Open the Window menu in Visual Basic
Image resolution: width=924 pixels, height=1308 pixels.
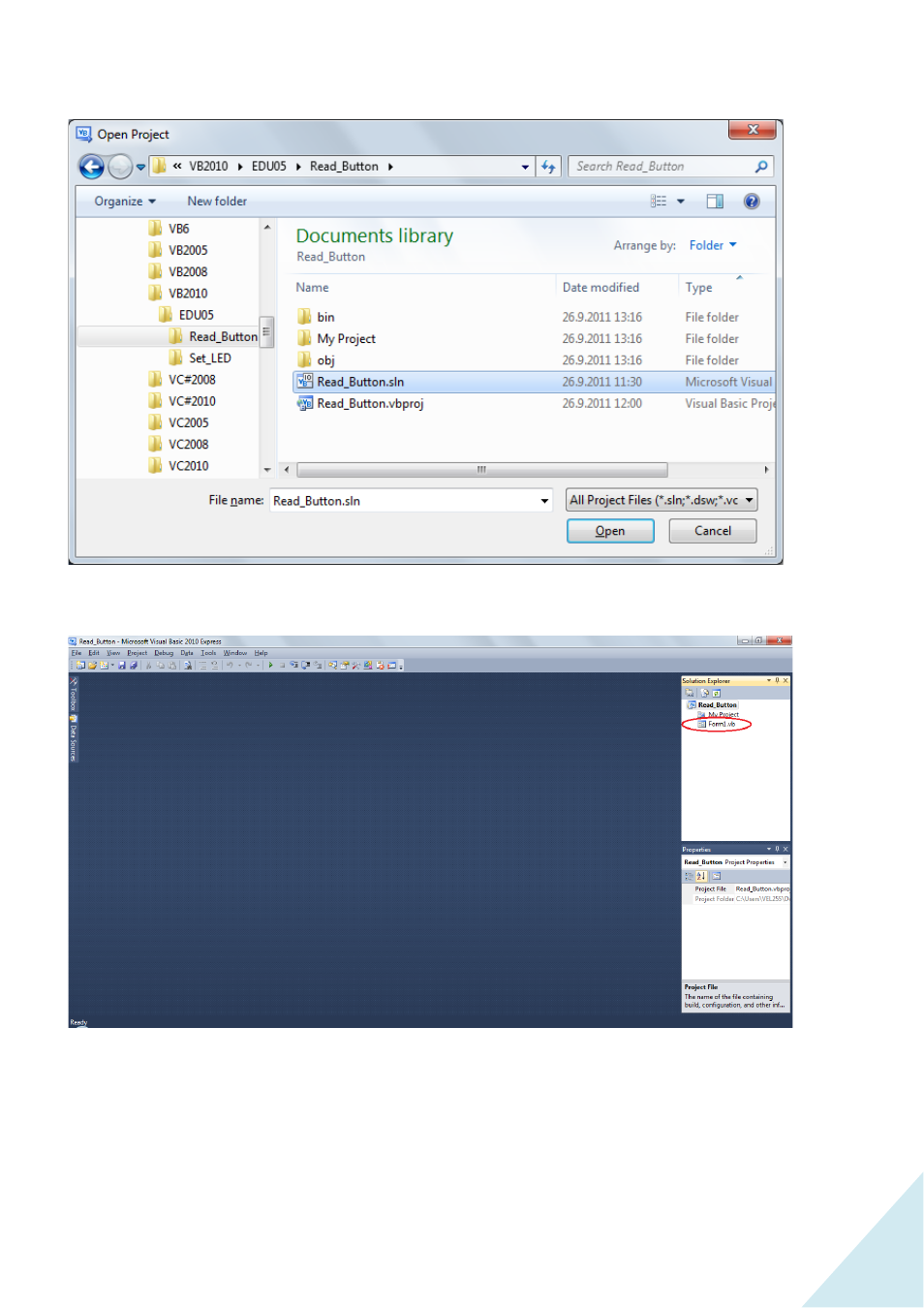click(x=235, y=653)
